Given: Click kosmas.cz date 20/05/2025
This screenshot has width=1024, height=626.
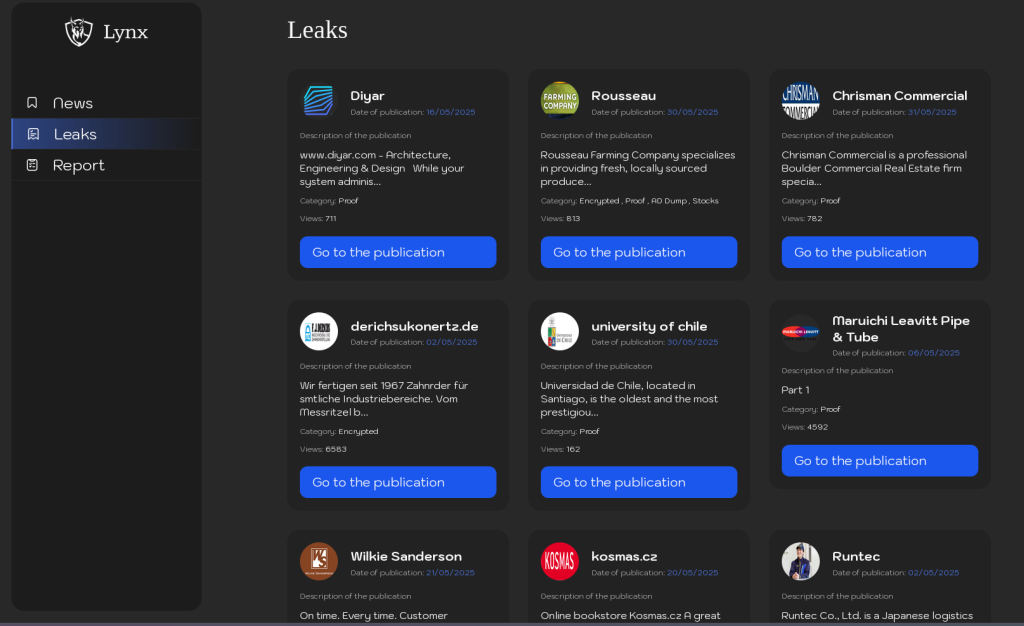Looking at the screenshot, I should (692, 572).
